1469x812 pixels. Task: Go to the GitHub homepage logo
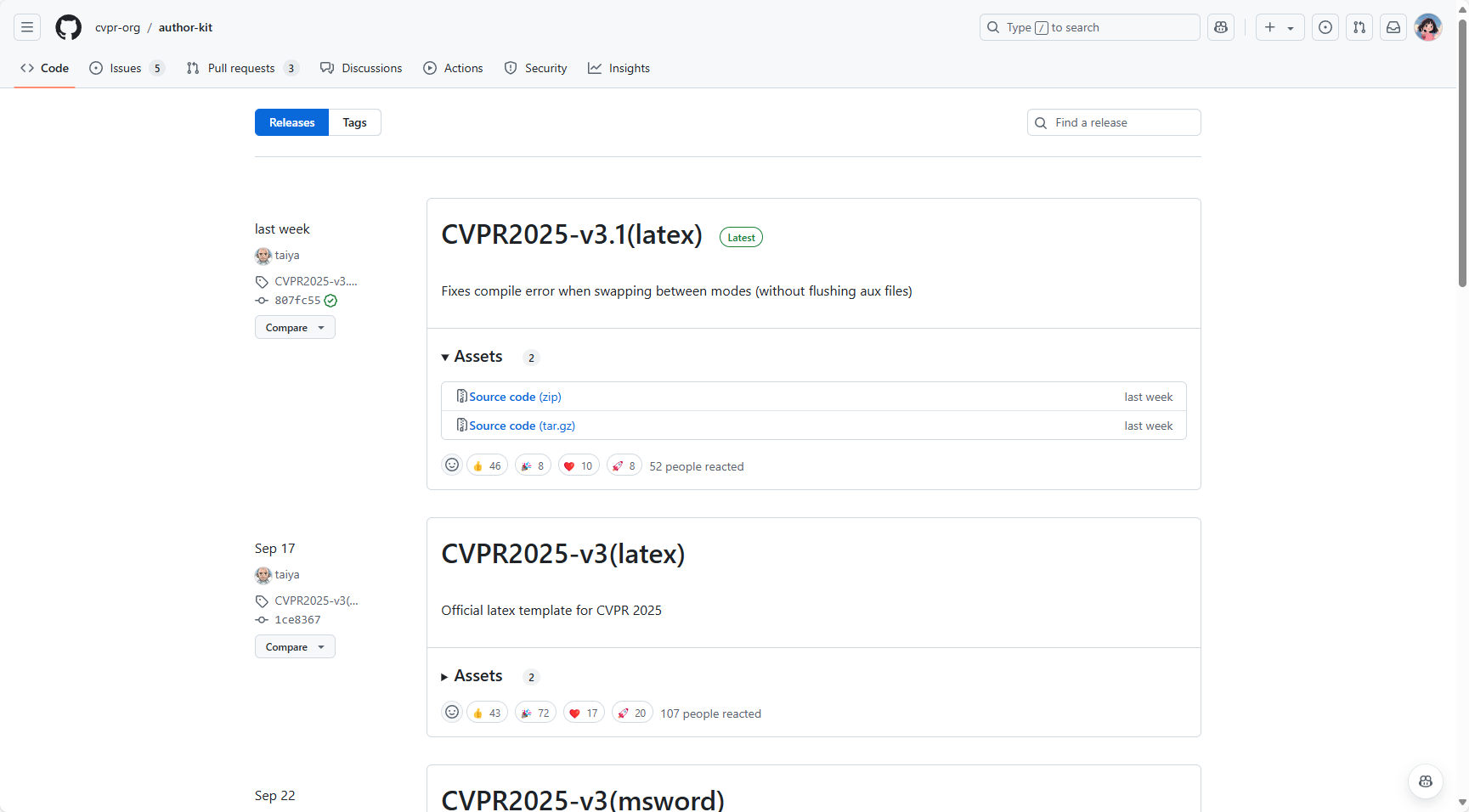point(69,27)
